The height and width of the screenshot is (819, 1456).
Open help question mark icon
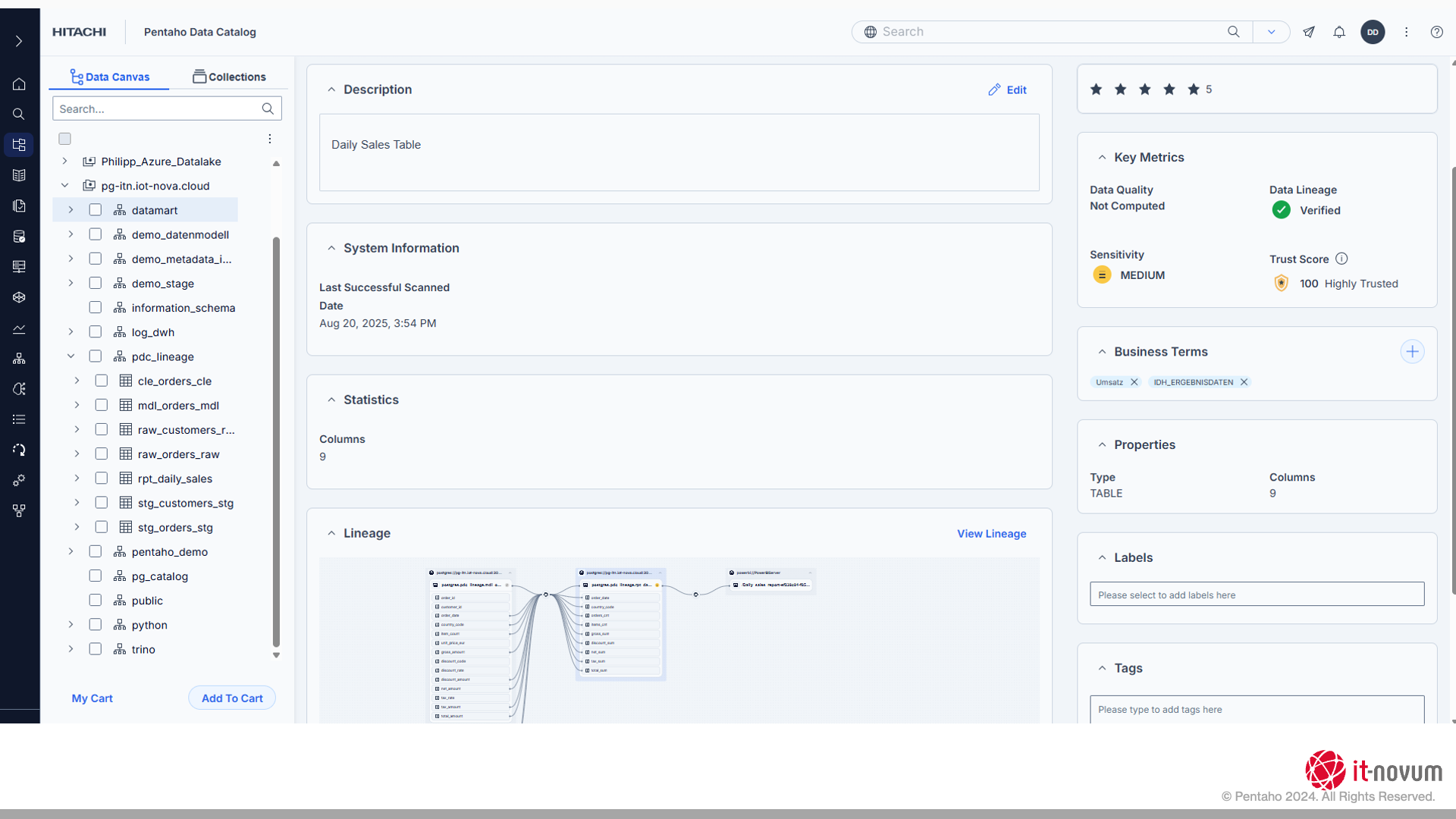coord(1436,32)
